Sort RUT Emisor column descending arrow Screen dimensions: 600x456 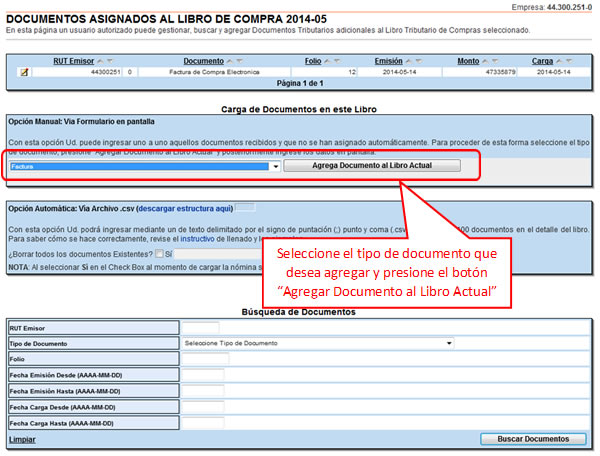pyautogui.click(x=110, y=61)
